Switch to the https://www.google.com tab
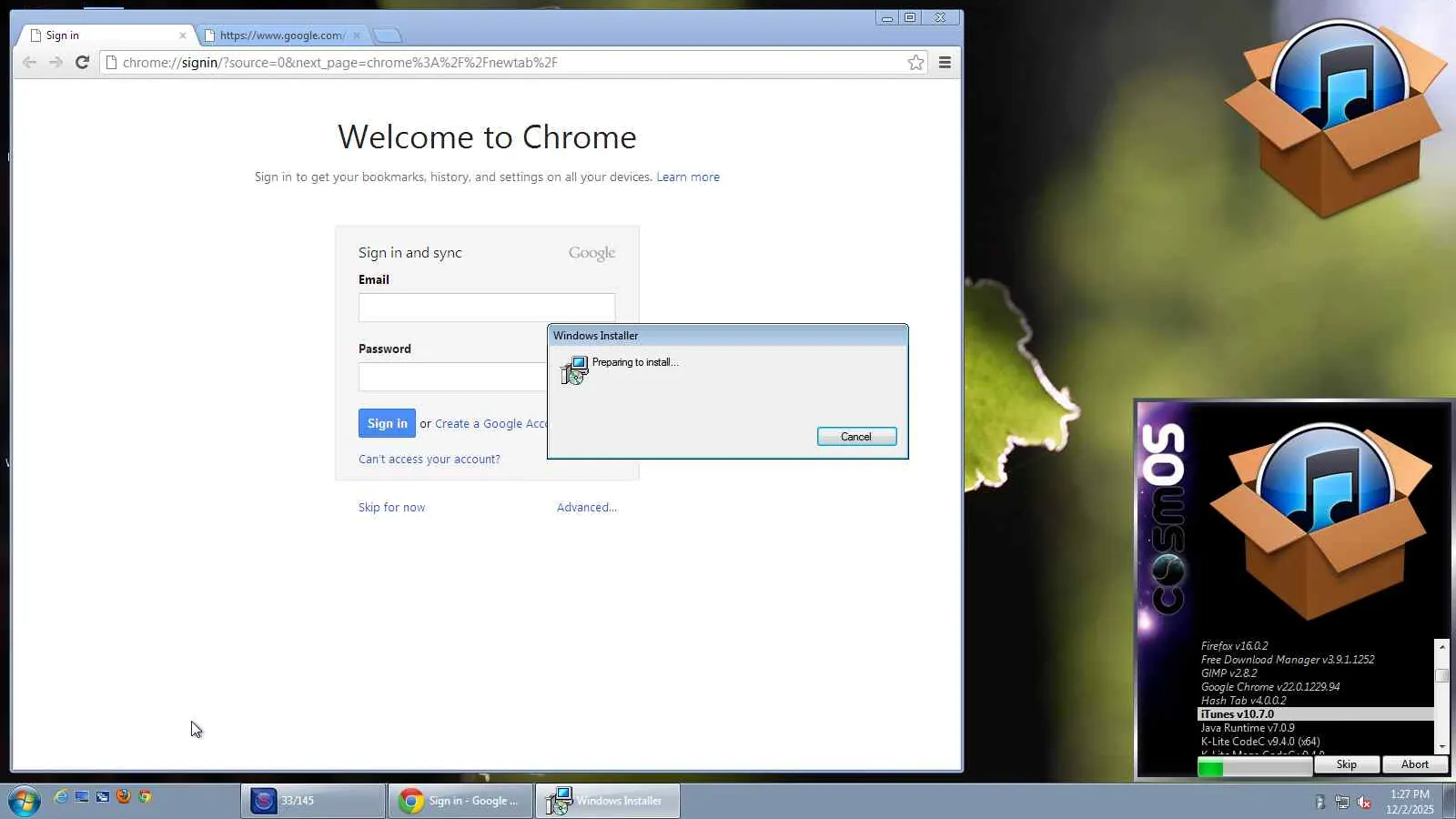The width and height of the screenshot is (1456, 819). tap(282, 35)
